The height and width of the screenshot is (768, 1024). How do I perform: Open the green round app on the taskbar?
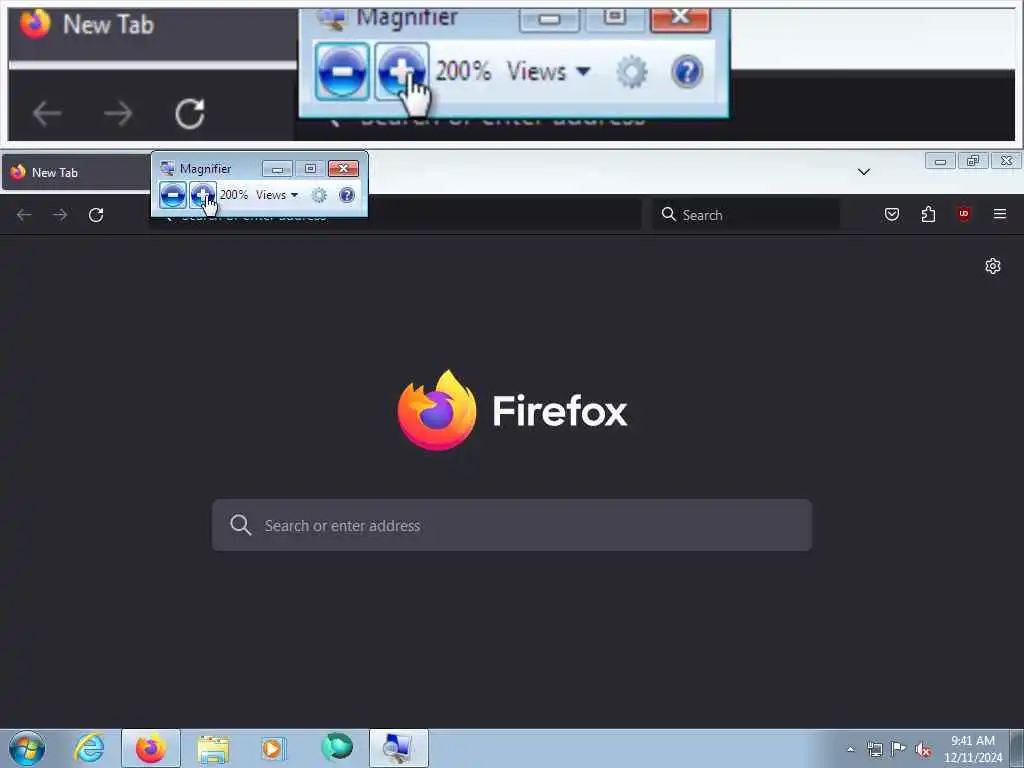(337, 747)
